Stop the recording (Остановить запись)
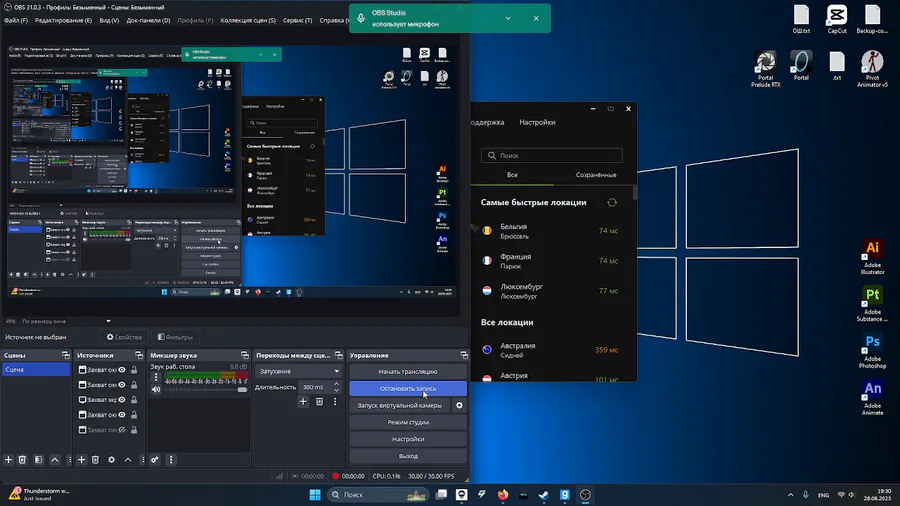This screenshot has height=506, width=900. click(x=408, y=388)
